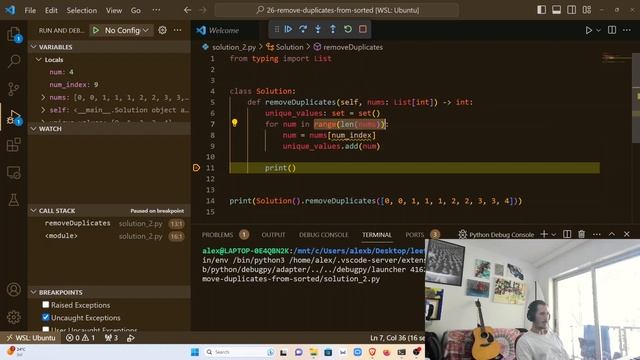Open the Selection menu
Viewport: 640px width, 360px height.
pos(82,10)
